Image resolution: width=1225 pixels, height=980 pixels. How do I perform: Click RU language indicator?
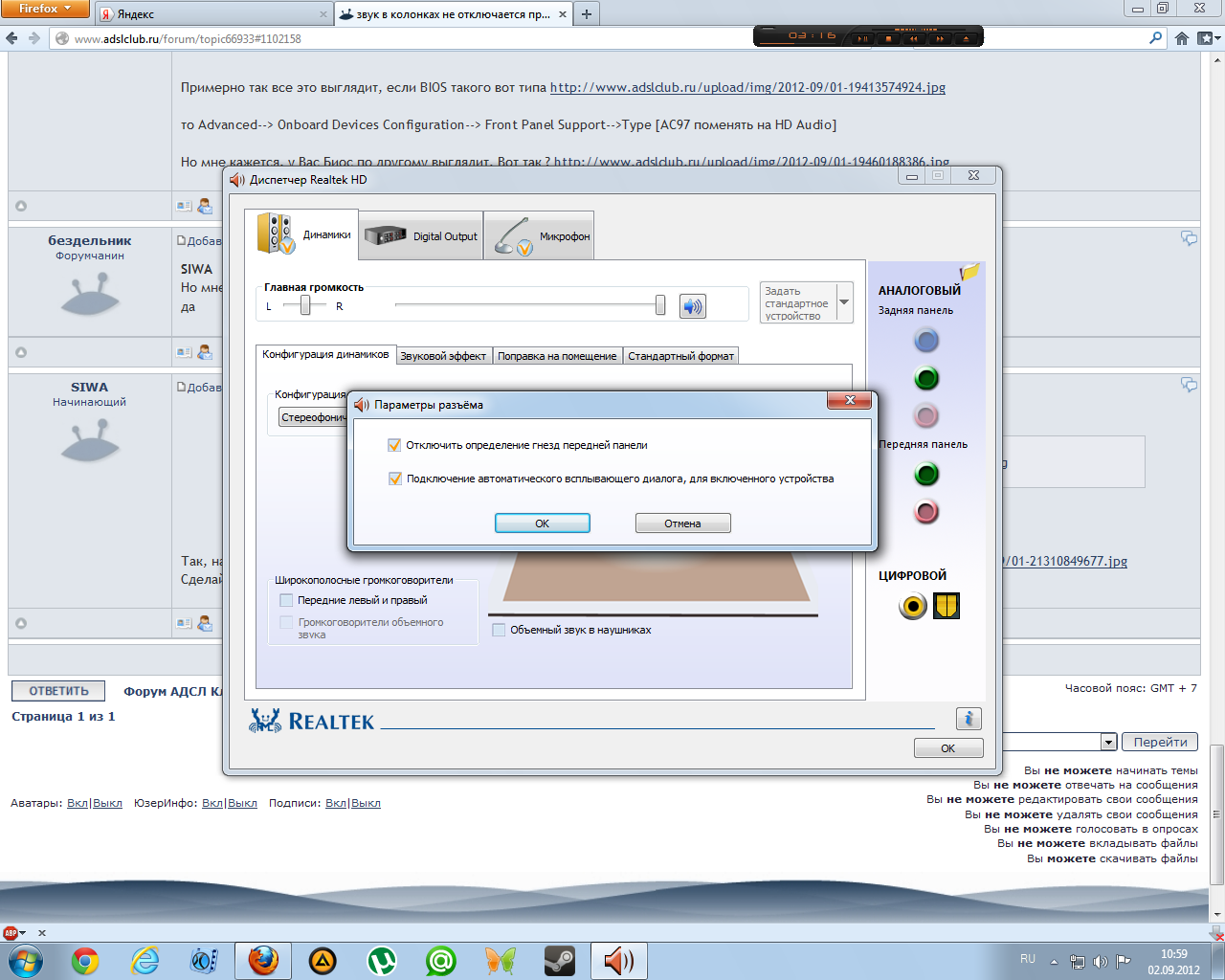coord(1028,959)
